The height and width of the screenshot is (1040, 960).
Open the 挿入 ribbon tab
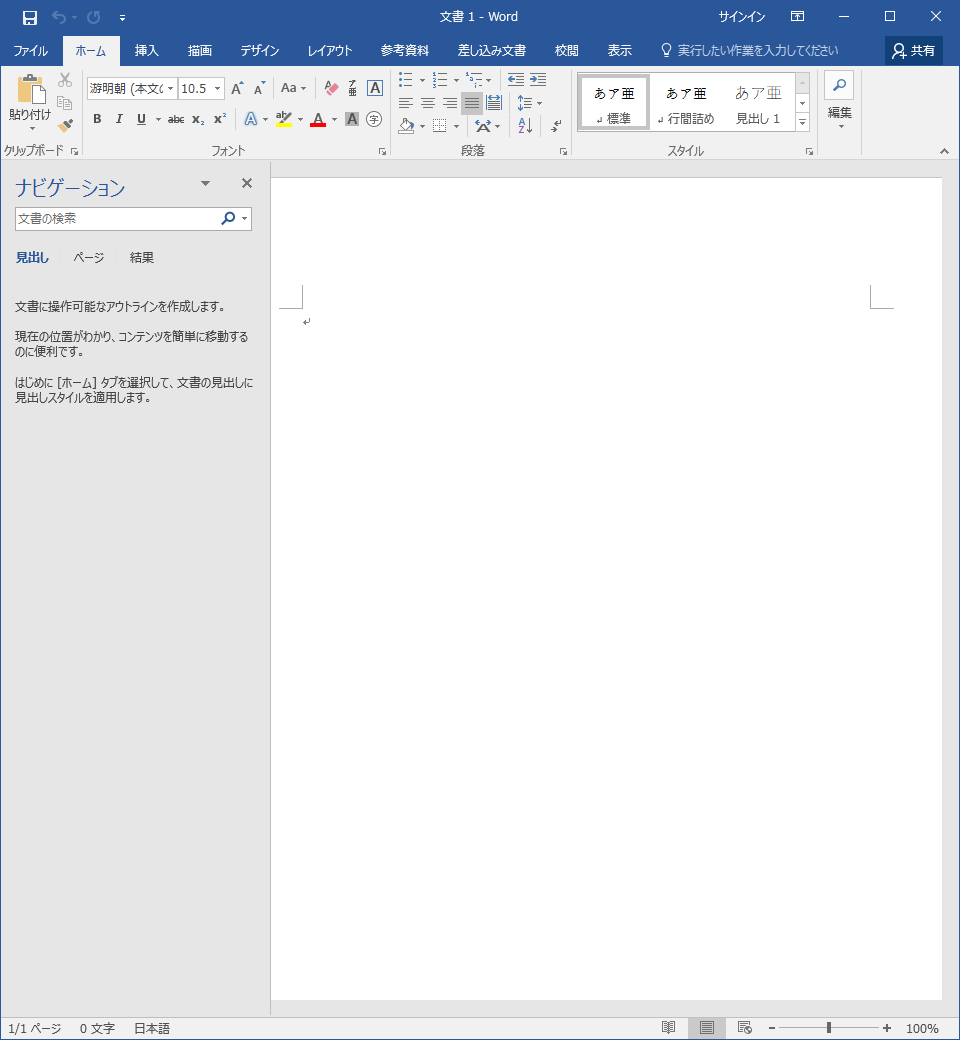point(147,51)
